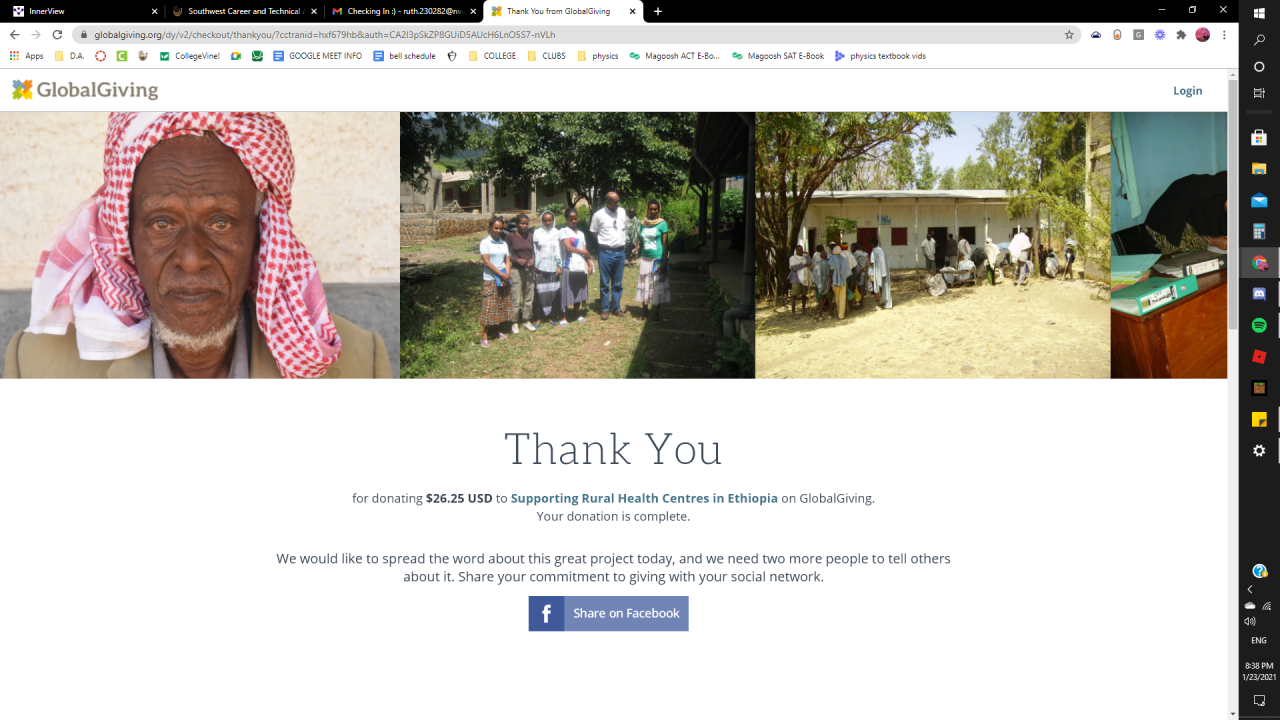This screenshot has height=720, width=1280.
Task: Bookmark this page with the star icon
Action: pos(1069,34)
